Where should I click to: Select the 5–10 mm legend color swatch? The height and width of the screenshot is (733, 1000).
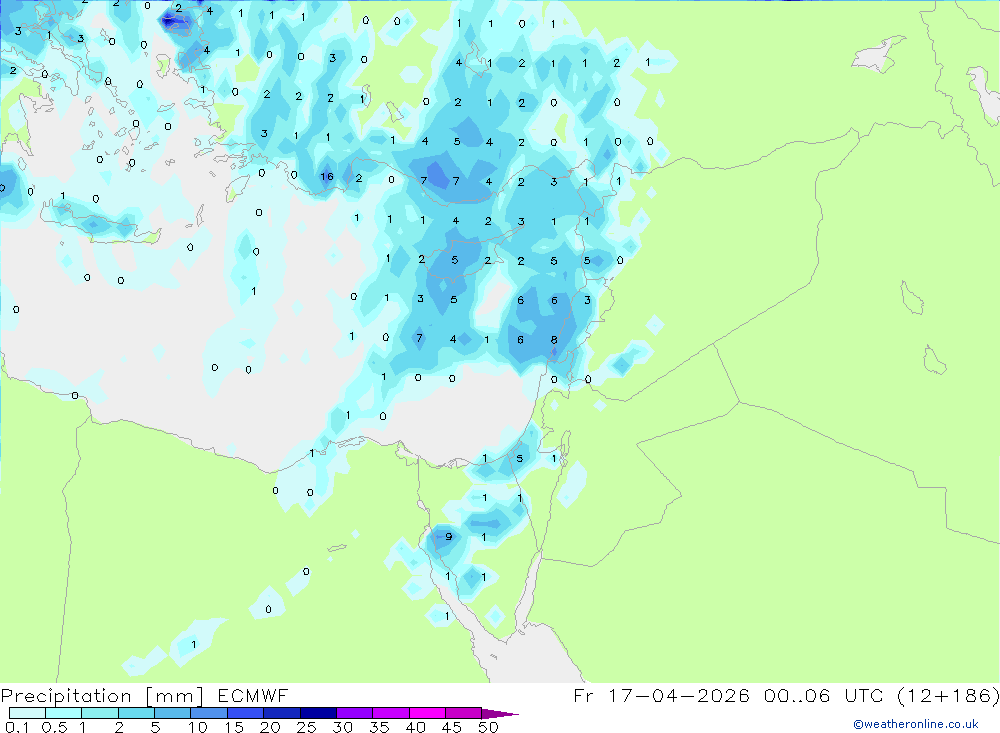pyautogui.click(x=173, y=713)
